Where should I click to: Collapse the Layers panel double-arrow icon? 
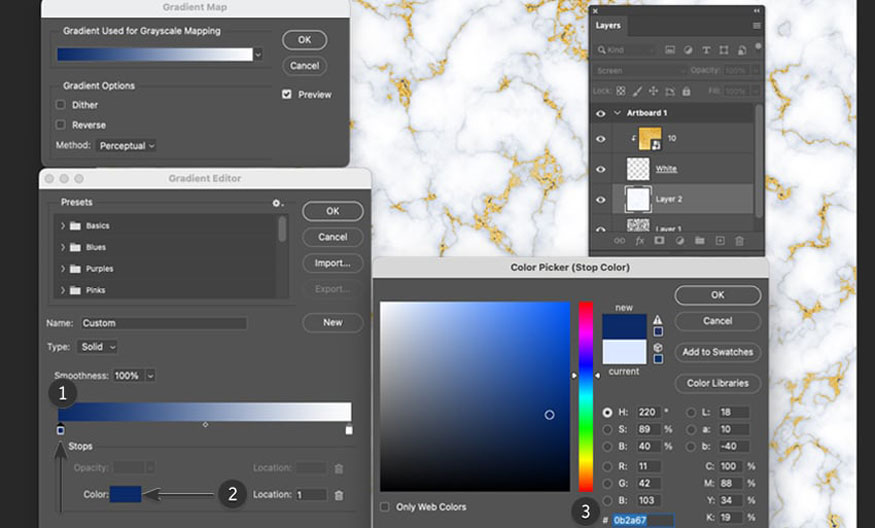pyautogui.click(x=757, y=11)
